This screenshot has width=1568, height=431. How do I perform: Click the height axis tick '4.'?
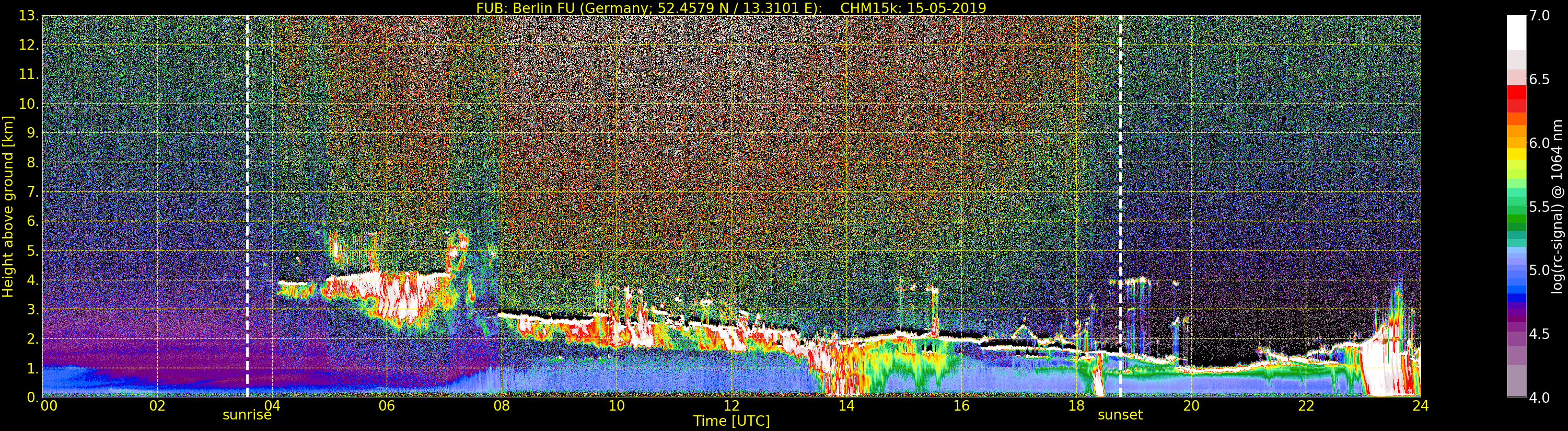pyautogui.click(x=33, y=280)
